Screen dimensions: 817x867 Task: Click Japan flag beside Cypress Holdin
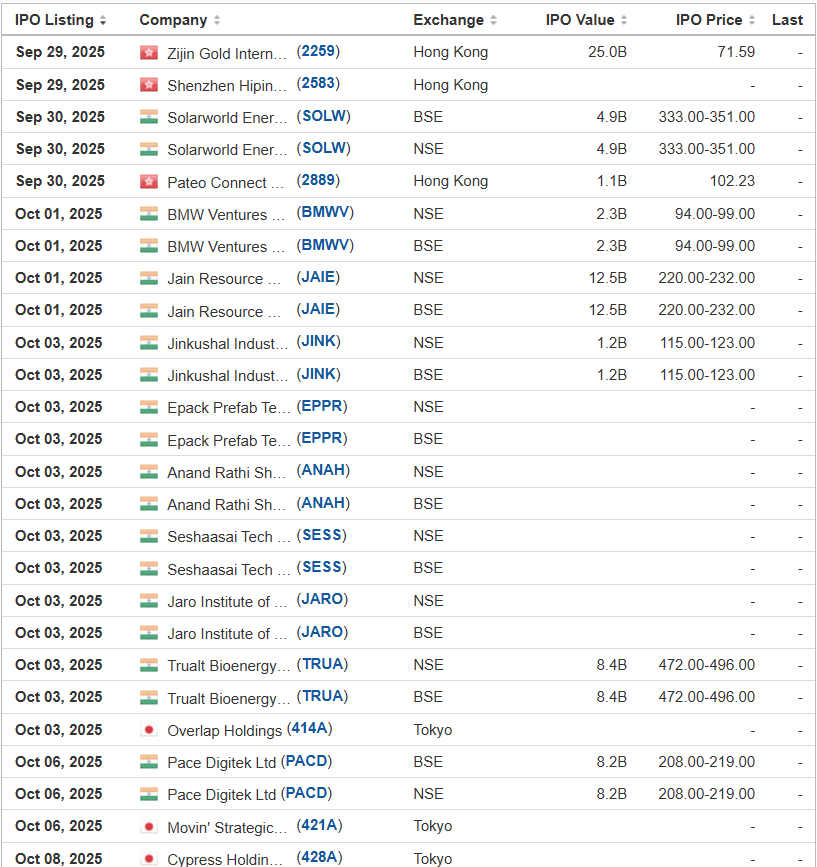point(149,859)
